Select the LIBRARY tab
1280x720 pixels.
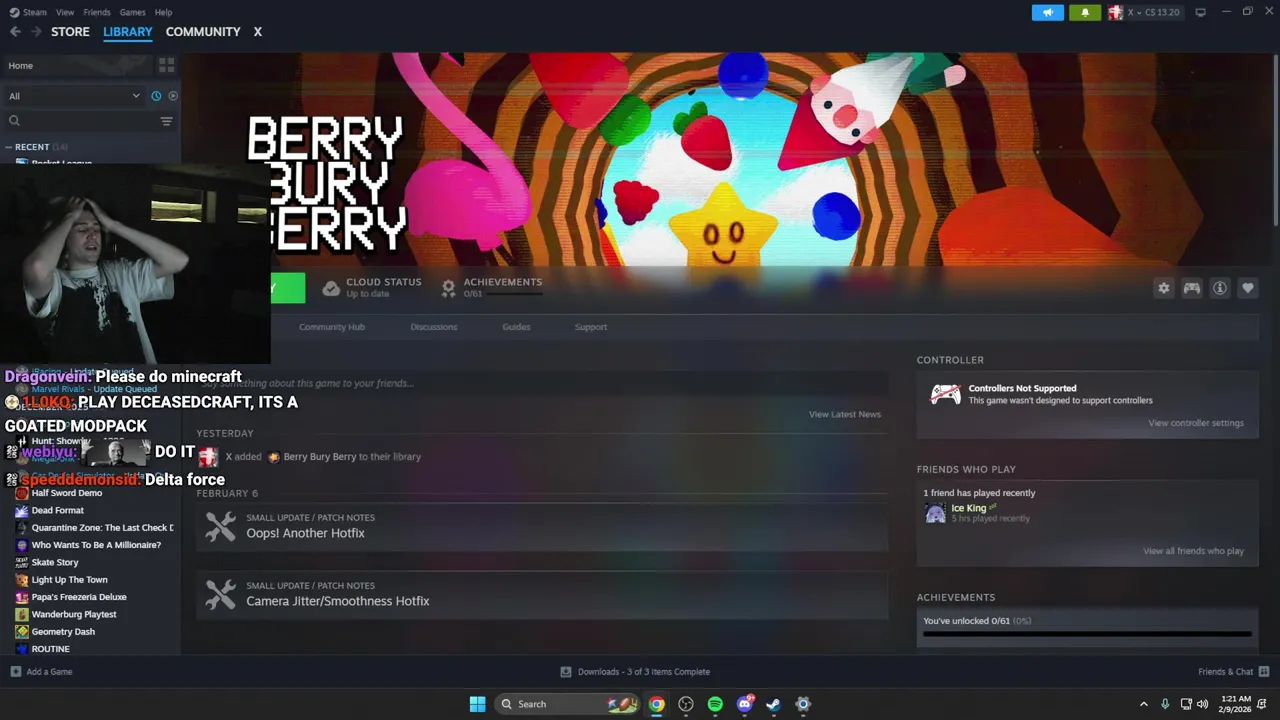(128, 32)
